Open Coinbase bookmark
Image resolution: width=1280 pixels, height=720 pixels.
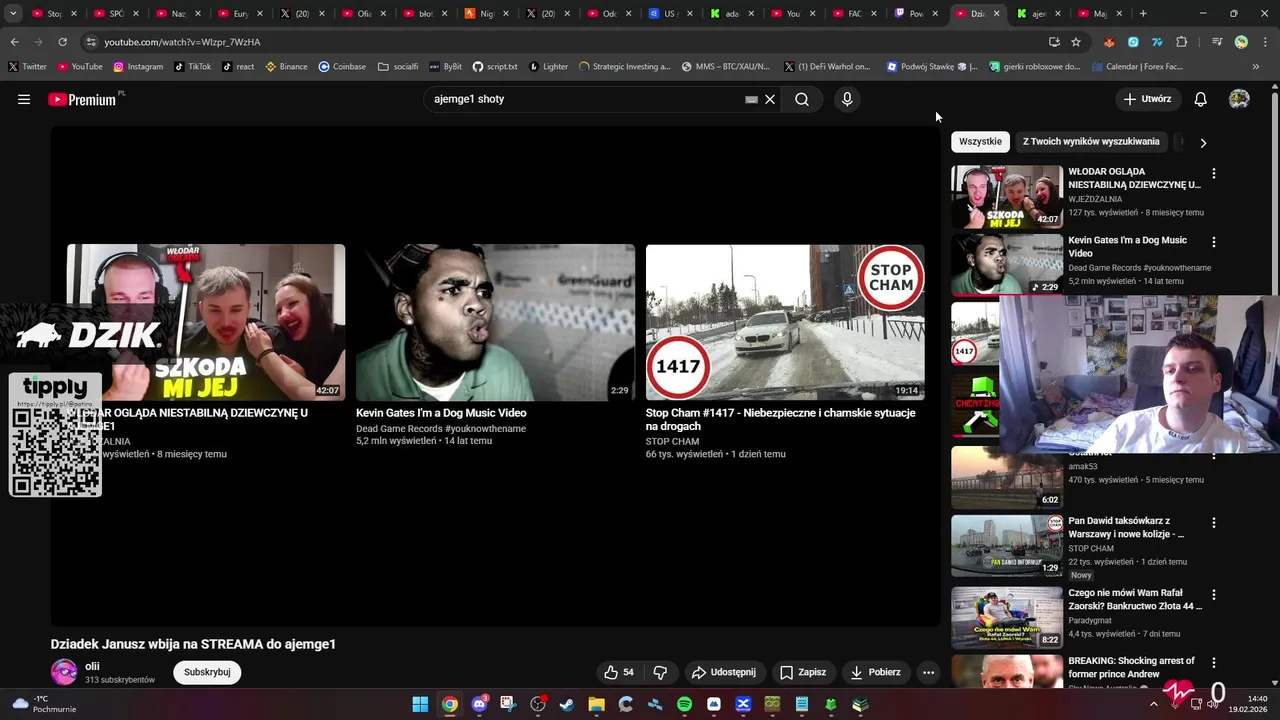pyautogui.click(x=342, y=67)
